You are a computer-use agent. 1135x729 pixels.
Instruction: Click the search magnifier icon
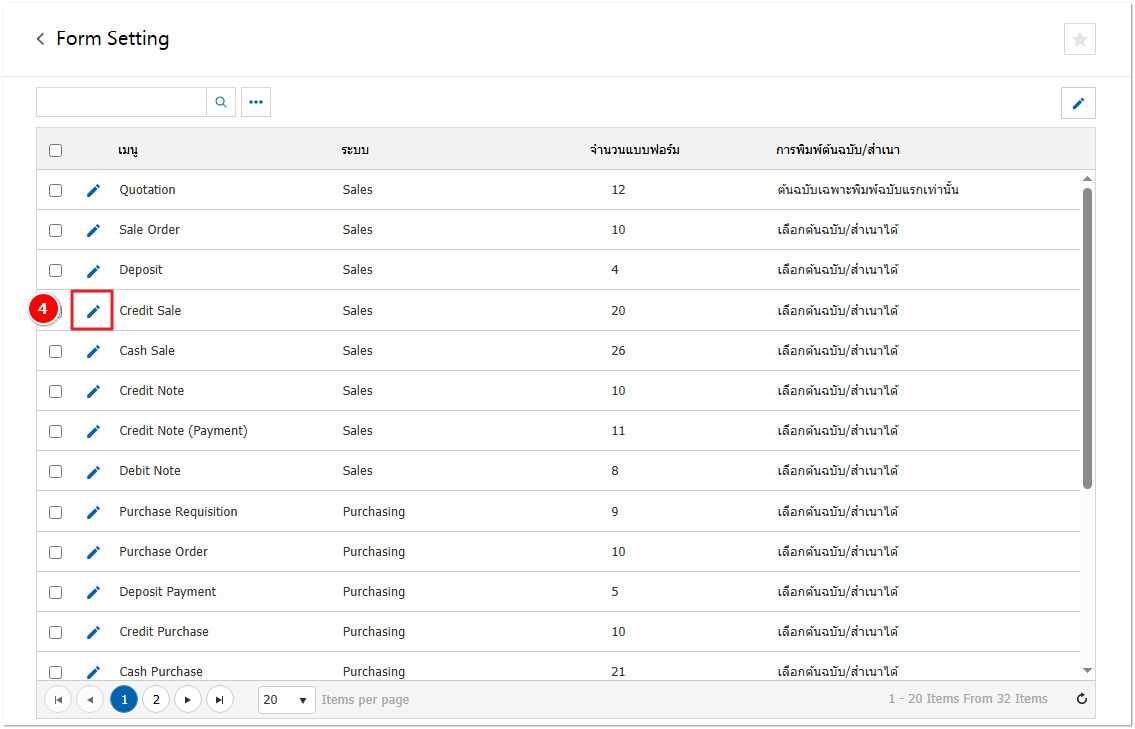221,102
